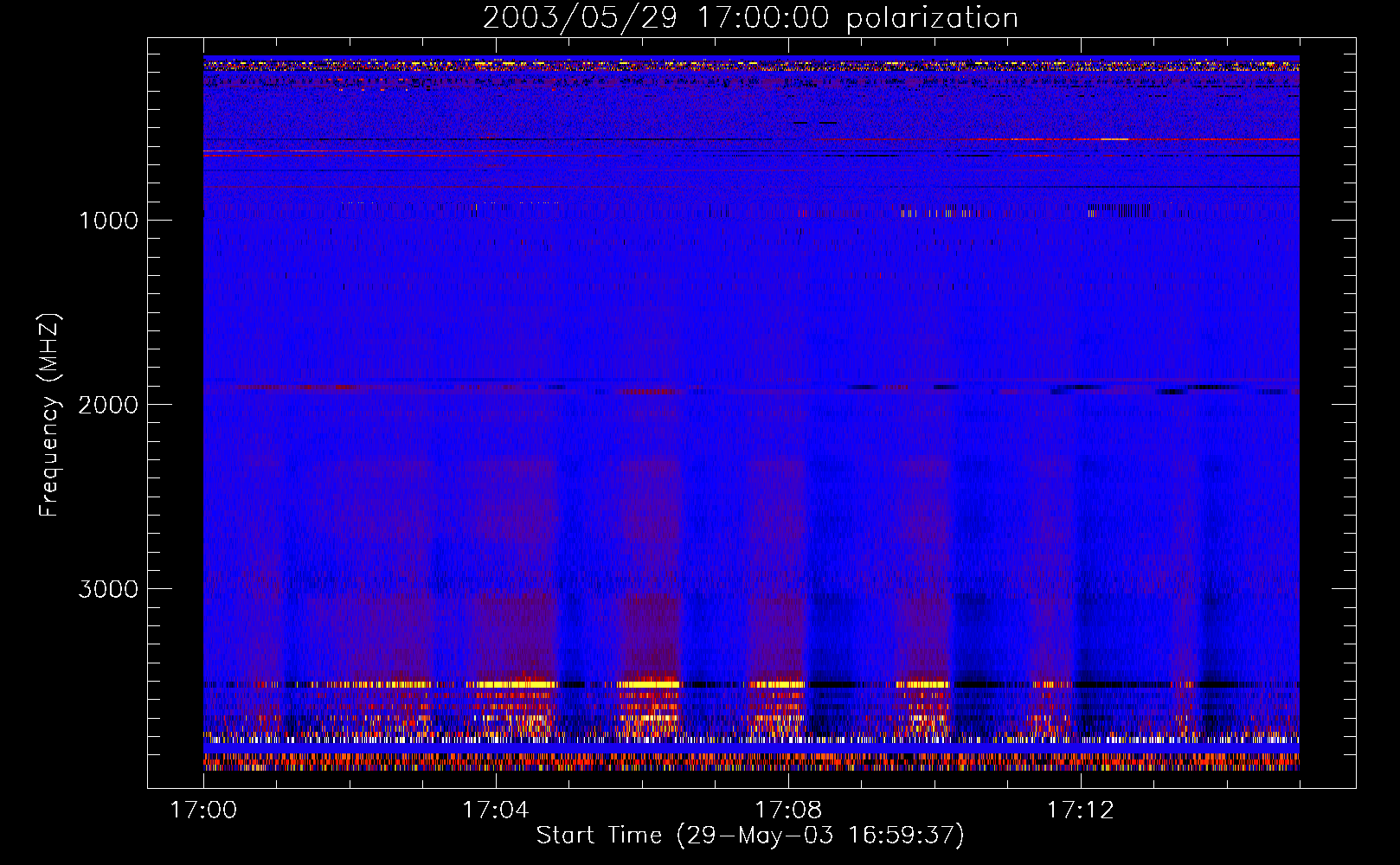Click the 17:08 time tick label

pyautogui.click(x=788, y=811)
